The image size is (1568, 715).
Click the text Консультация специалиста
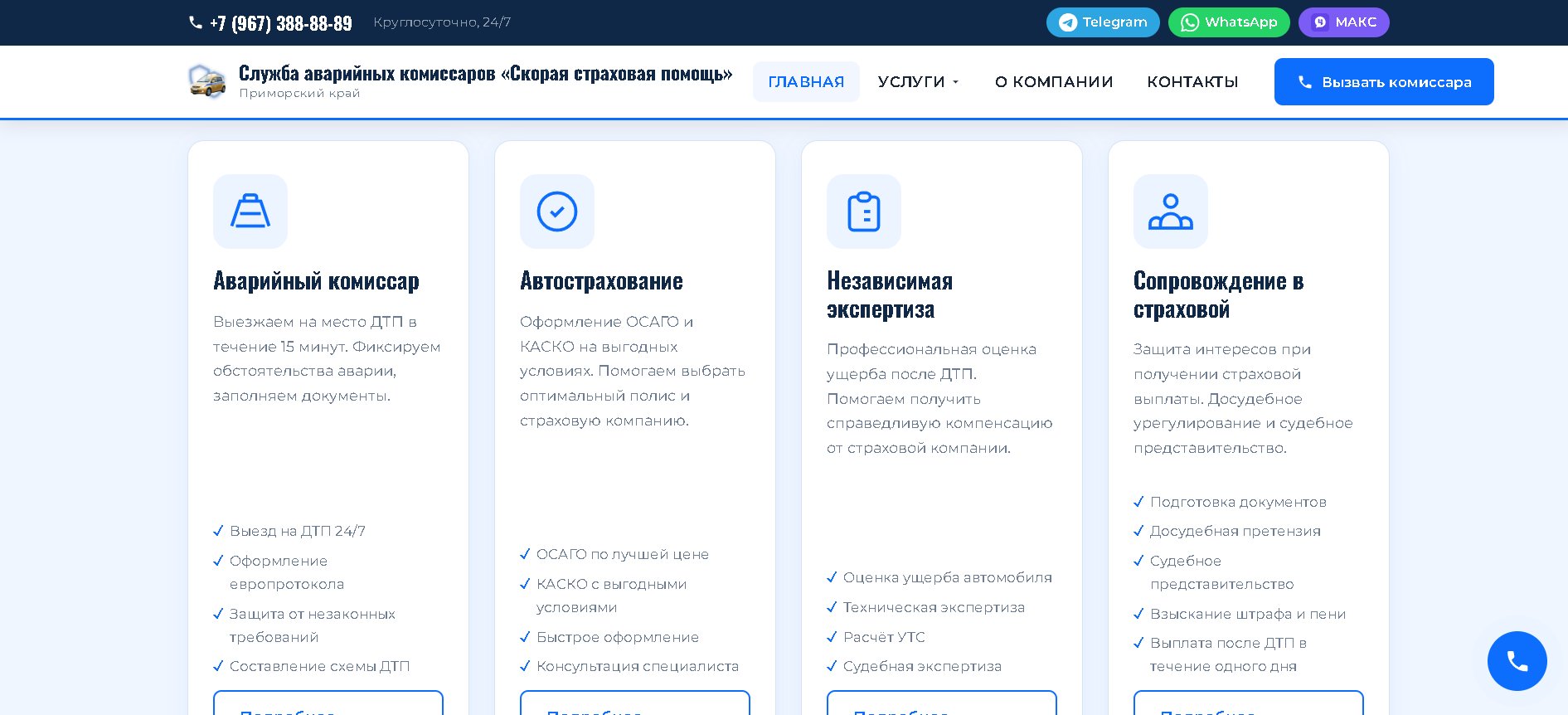click(x=638, y=666)
